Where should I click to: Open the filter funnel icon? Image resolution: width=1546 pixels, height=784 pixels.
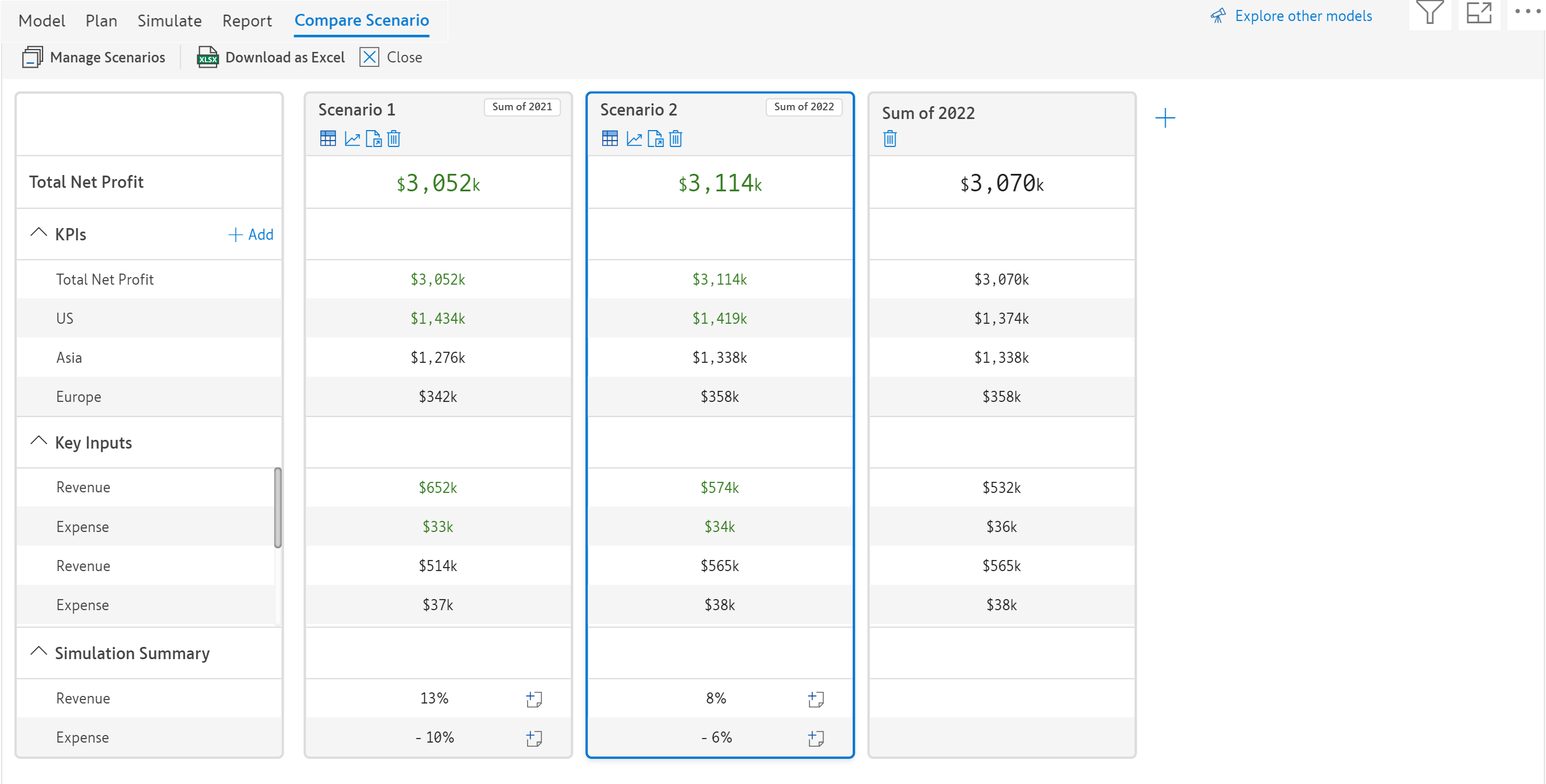tap(1430, 13)
